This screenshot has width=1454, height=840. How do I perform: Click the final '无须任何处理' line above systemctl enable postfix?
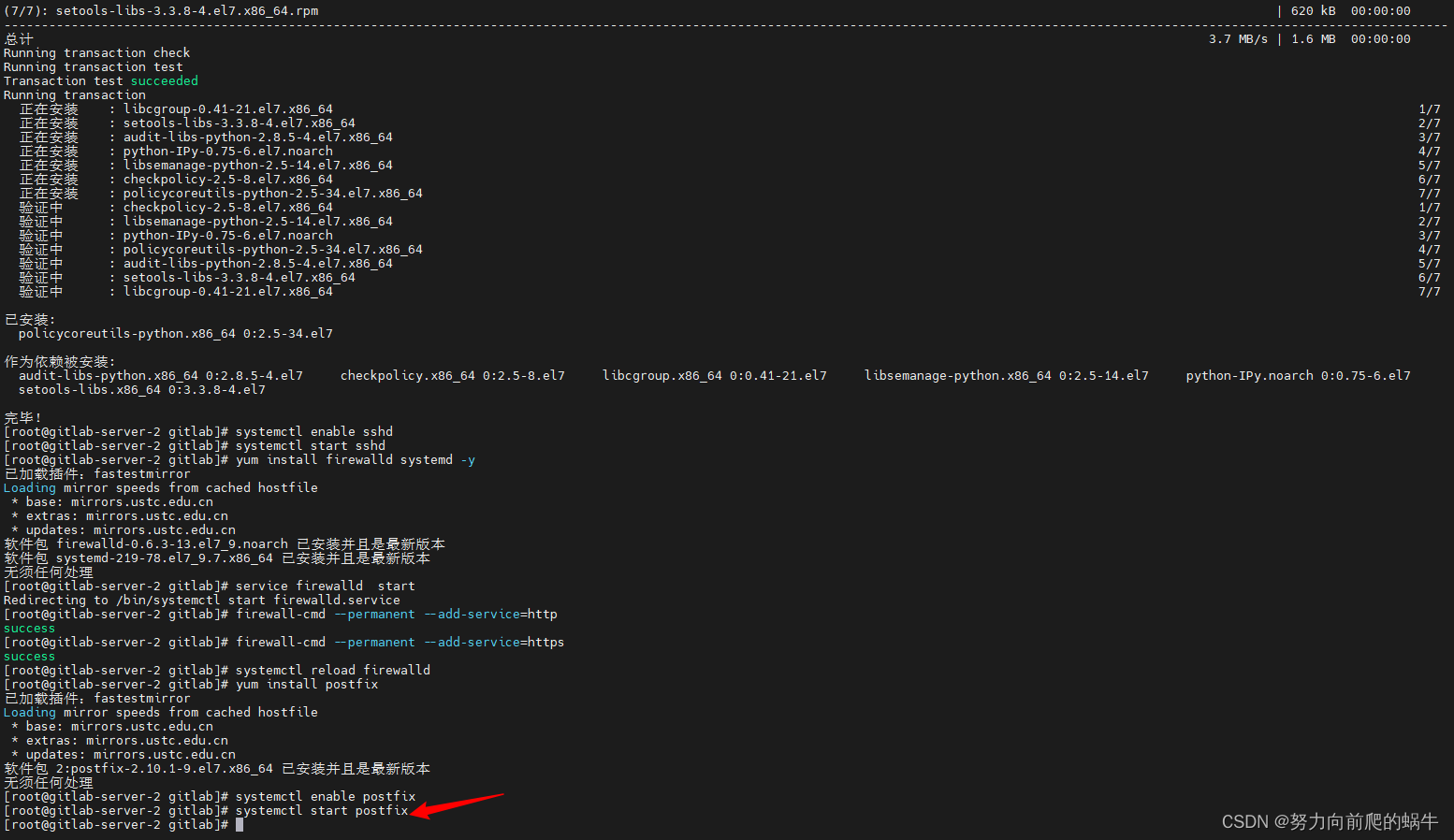(49, 783)
